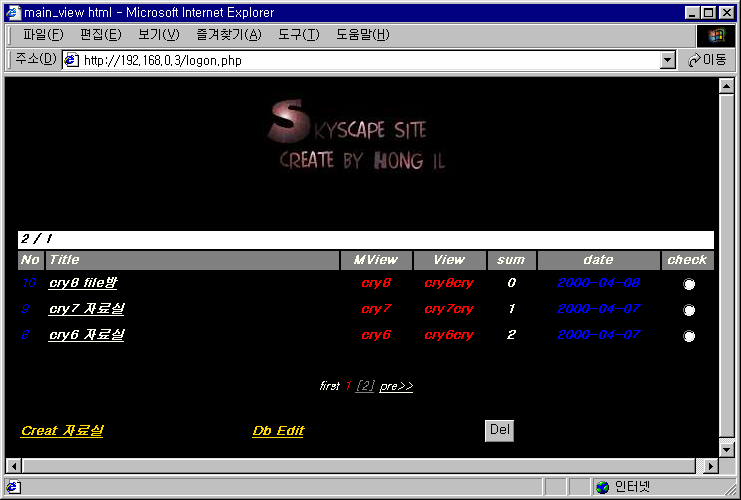Click the 2 / 1 page counter text
741x500 pixels.
pyautogui.click(x=36, y=239)
